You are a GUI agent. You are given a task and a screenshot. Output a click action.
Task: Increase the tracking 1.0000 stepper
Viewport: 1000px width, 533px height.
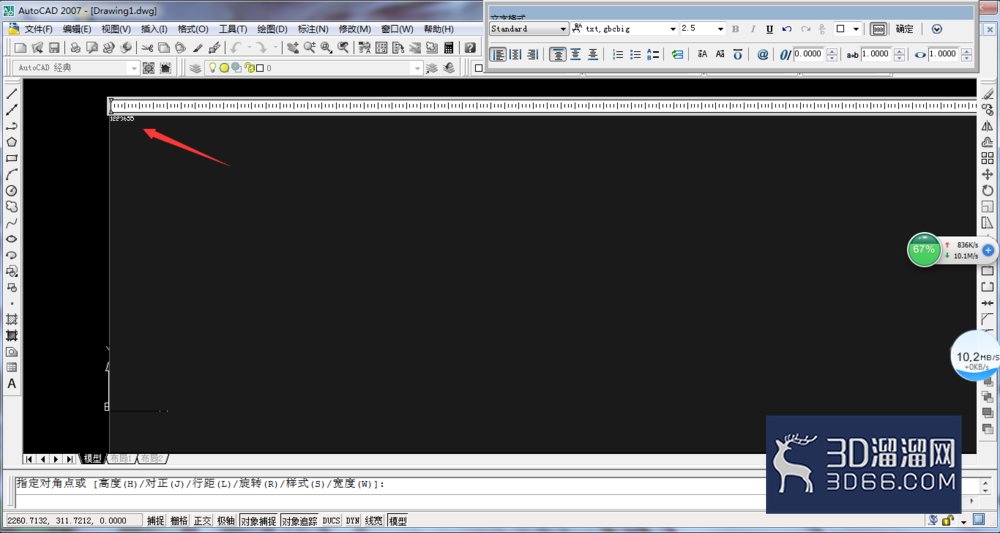tap(899, 52)
